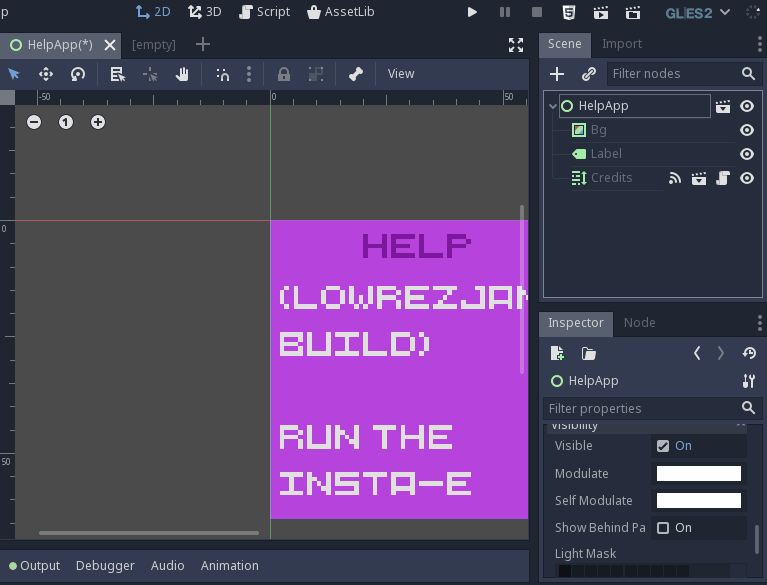767x585 pixels.
Task: Open Scene dock options menu
Action: click(760, 44)
